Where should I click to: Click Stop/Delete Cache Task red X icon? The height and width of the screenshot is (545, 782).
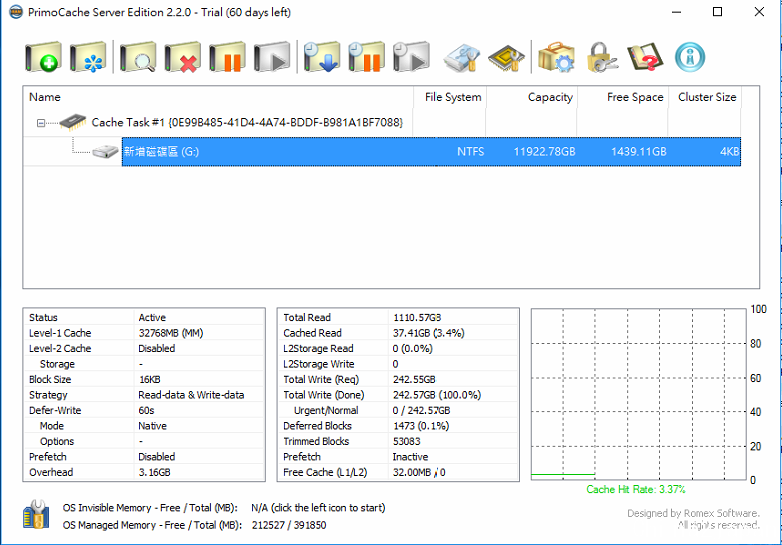pyautogui.click(x=183, y=57)
